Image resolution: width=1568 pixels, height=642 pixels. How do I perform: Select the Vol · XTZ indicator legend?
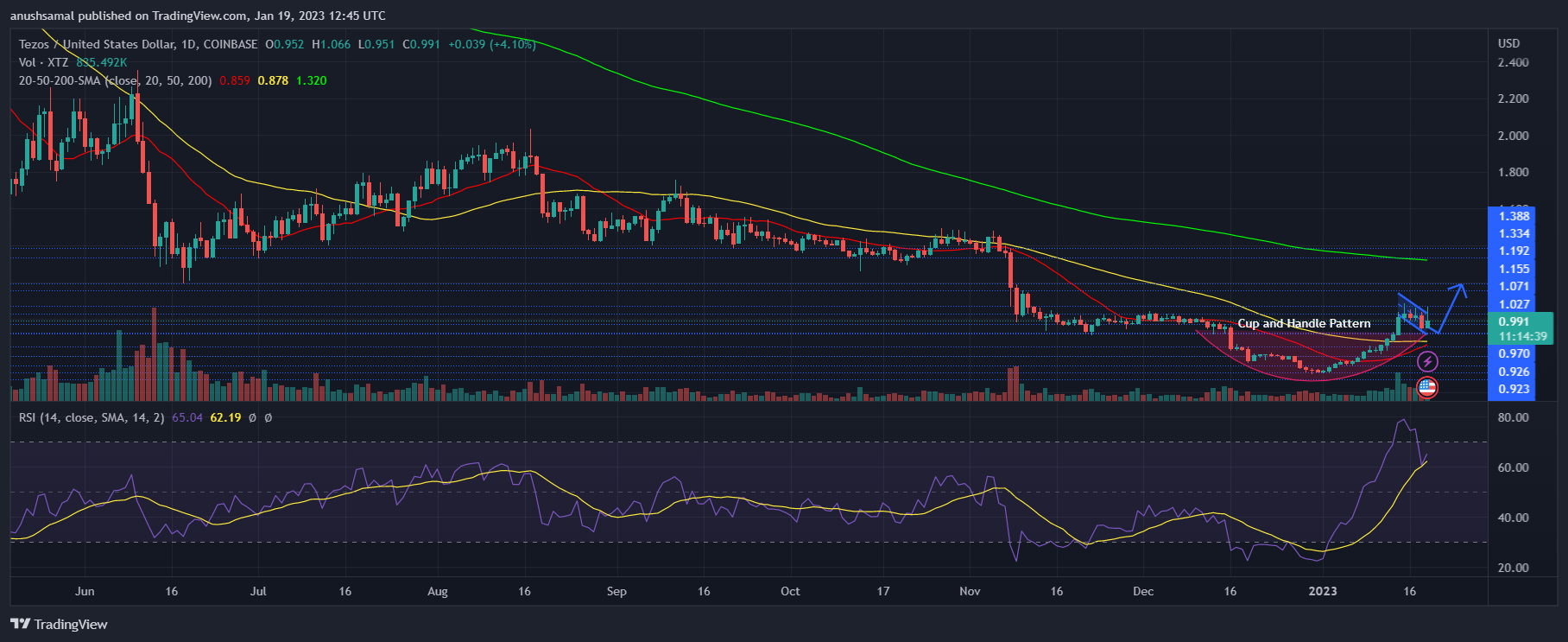43,62
